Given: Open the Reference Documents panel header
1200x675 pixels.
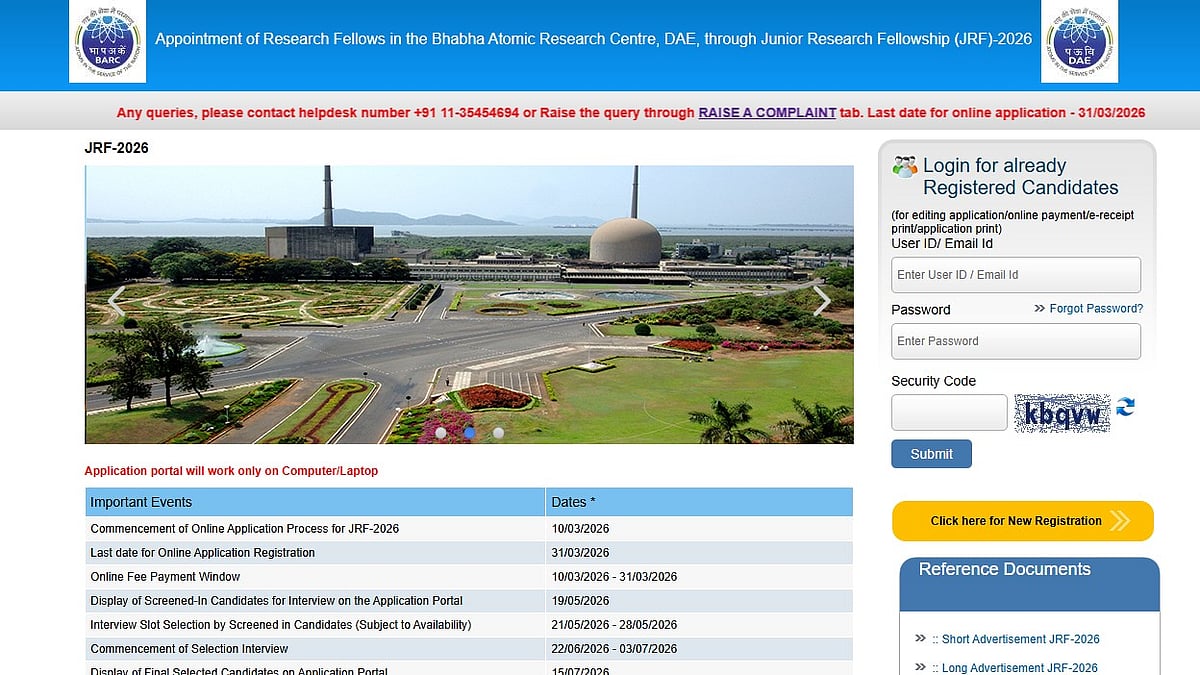Looking at the screenshot, I should 1003,569.
